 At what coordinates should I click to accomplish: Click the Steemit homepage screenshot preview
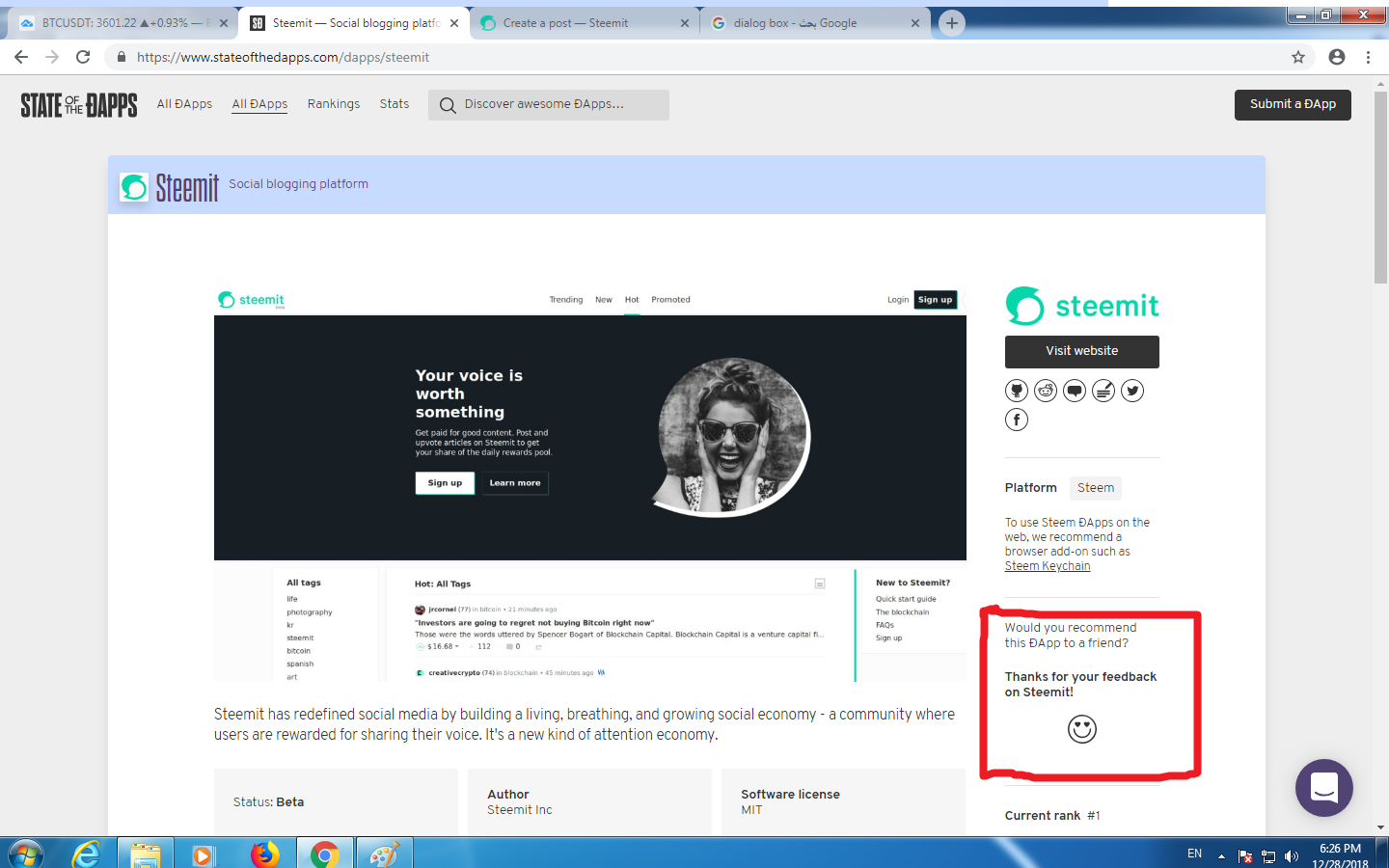point(590,484)
